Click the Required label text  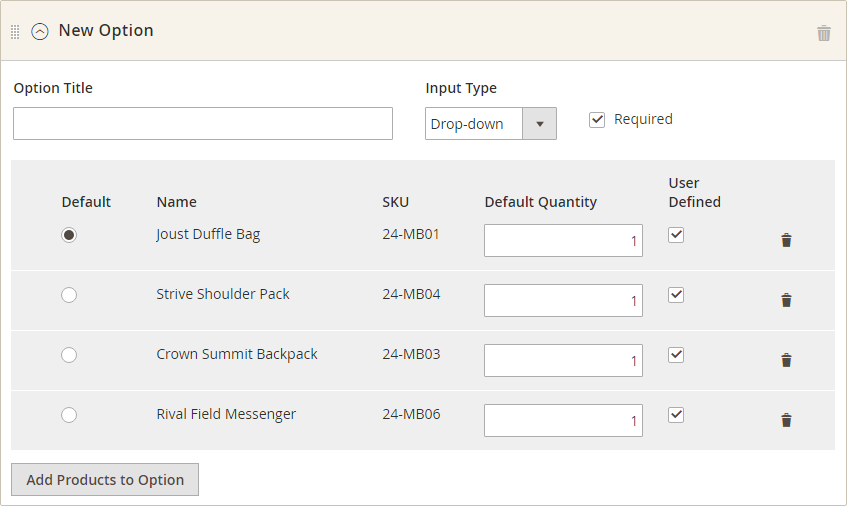coord(643,119)
